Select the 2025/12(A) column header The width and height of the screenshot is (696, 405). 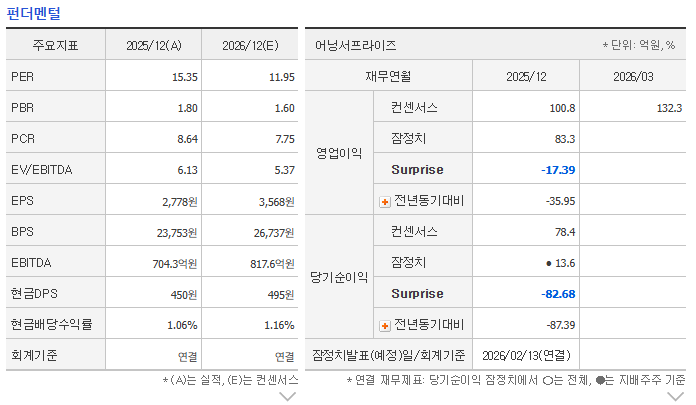point(154,45)
